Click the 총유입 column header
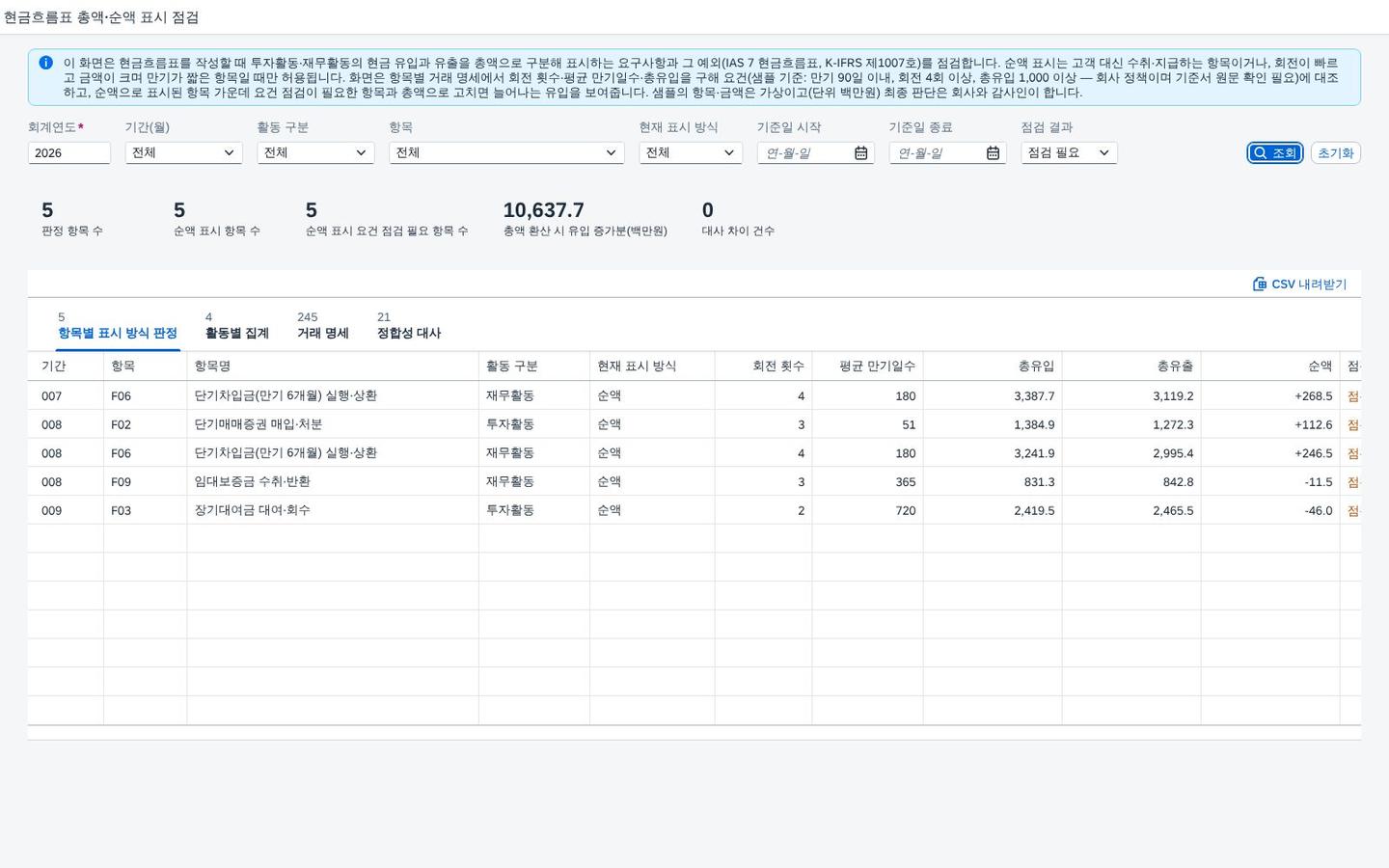 click(993, 366)
